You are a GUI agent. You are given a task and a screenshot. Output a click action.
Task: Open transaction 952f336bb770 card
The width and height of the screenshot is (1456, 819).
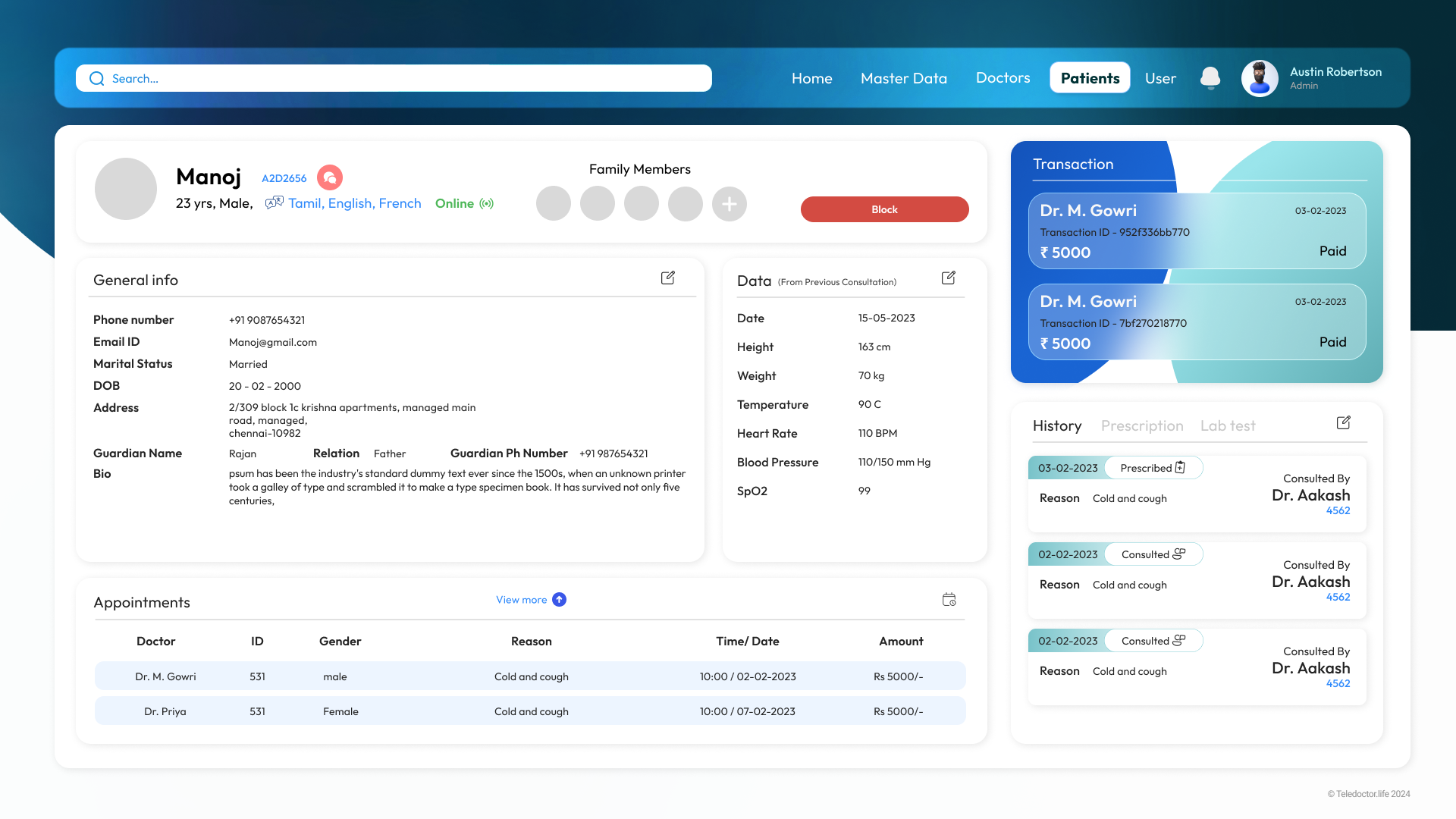1197,231
